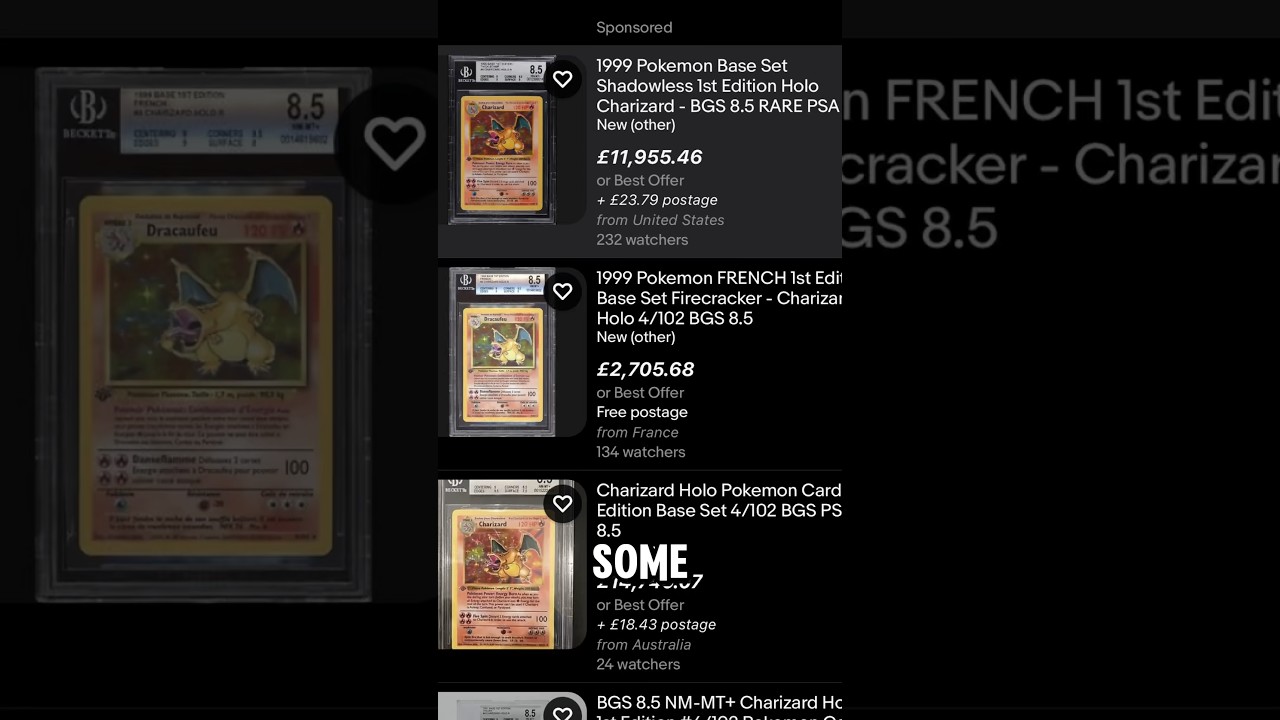Click 134 watchers text on French listing
Image resolution: width=1280 pixels, height=720 pixels.
coord(641,452)
